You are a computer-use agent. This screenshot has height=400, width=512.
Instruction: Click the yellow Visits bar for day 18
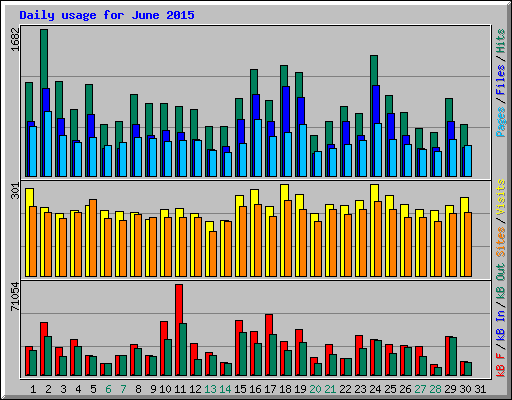pyautogui.click(x=284, y=192)
